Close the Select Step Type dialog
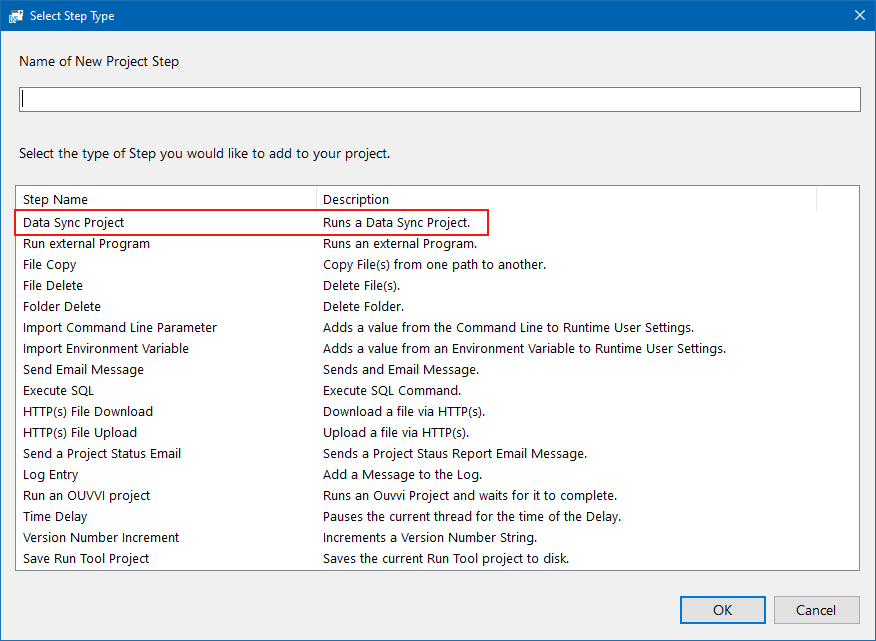 [860, 16]
